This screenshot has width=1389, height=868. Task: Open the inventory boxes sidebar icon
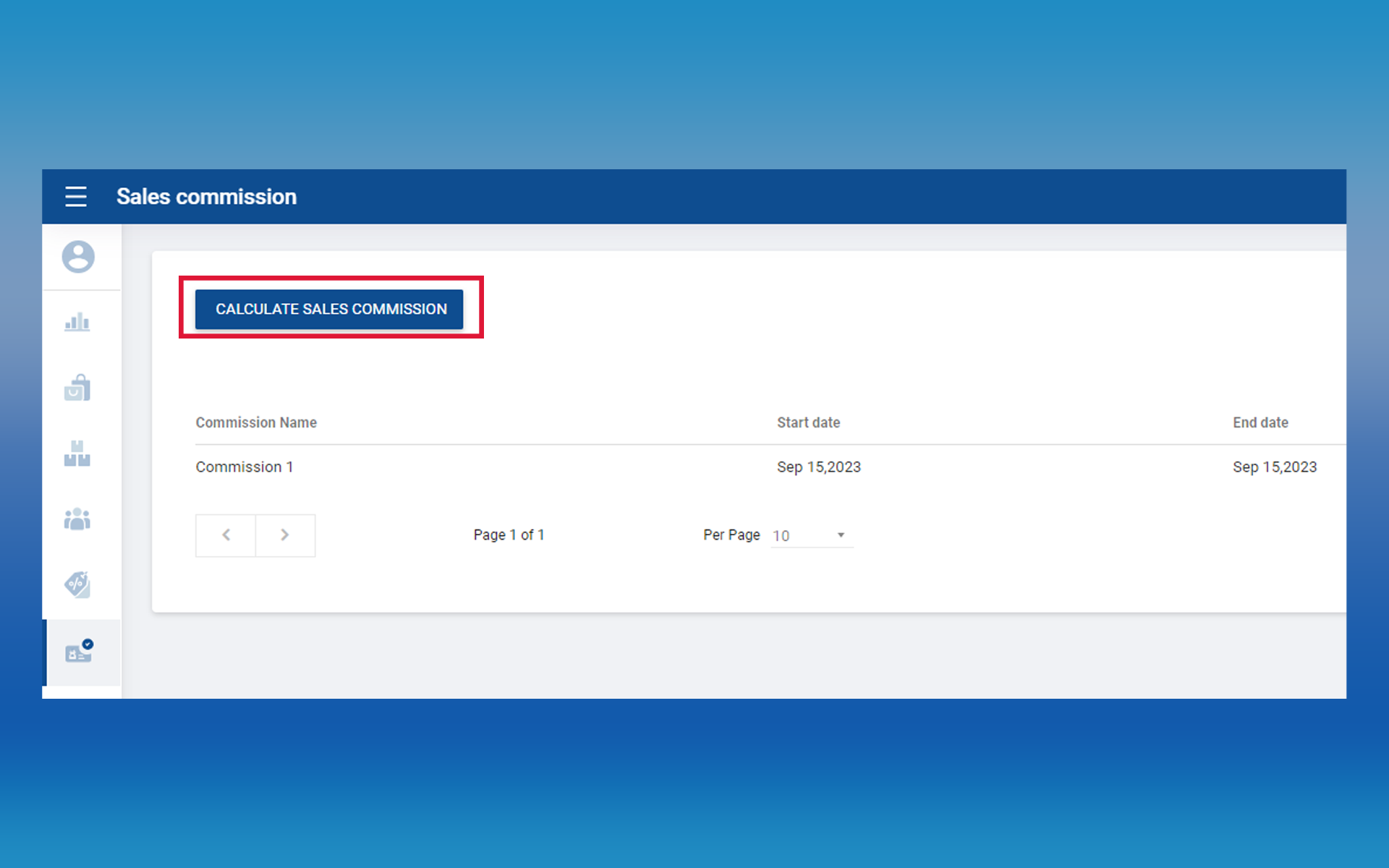[x=77, y=454]
